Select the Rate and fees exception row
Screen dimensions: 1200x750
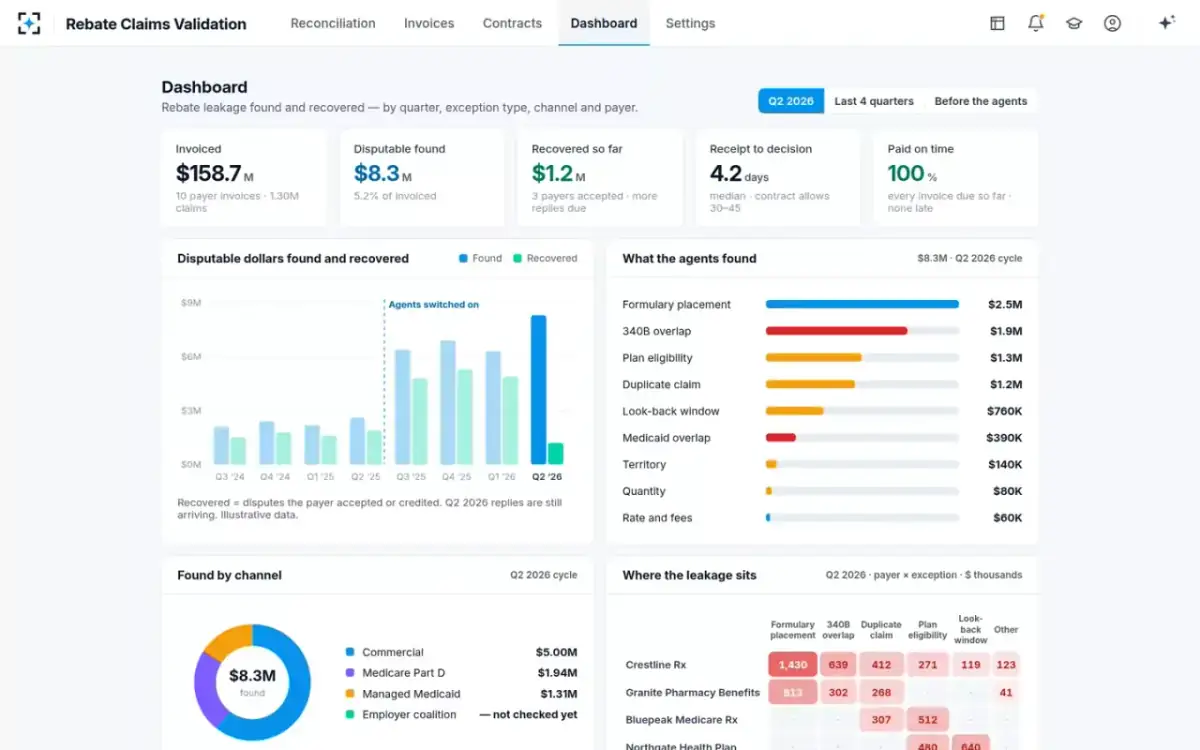[822, 518]
